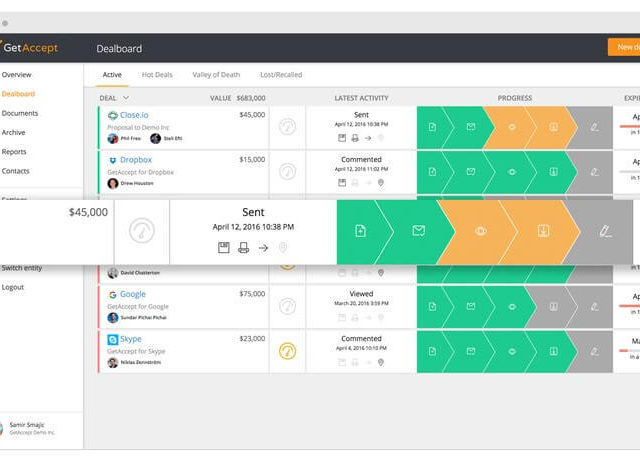640x457 pixels.
Task: Click the Google logo icon beside deal name
Action: click(113, 295)
